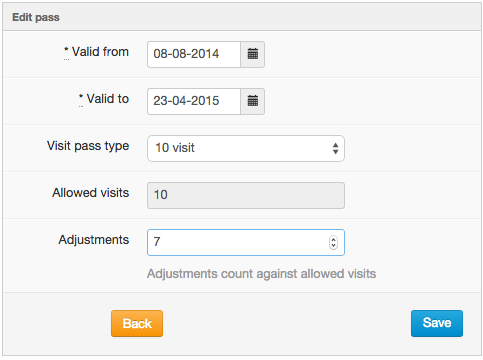Decrease Adjustments with the down arrow
This screenshot has height=360, width=483.
[x=333, y=246]
